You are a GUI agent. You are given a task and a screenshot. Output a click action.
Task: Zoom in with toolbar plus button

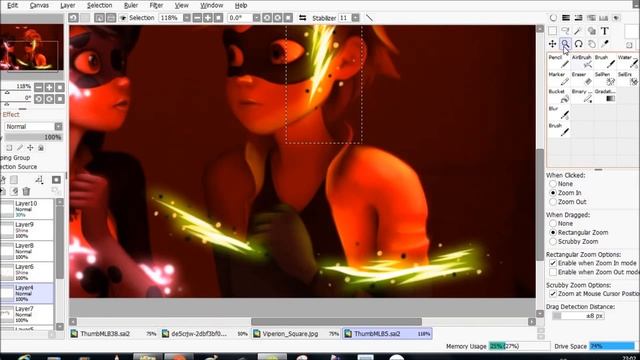pyautogui.click(x=208, y=18)
